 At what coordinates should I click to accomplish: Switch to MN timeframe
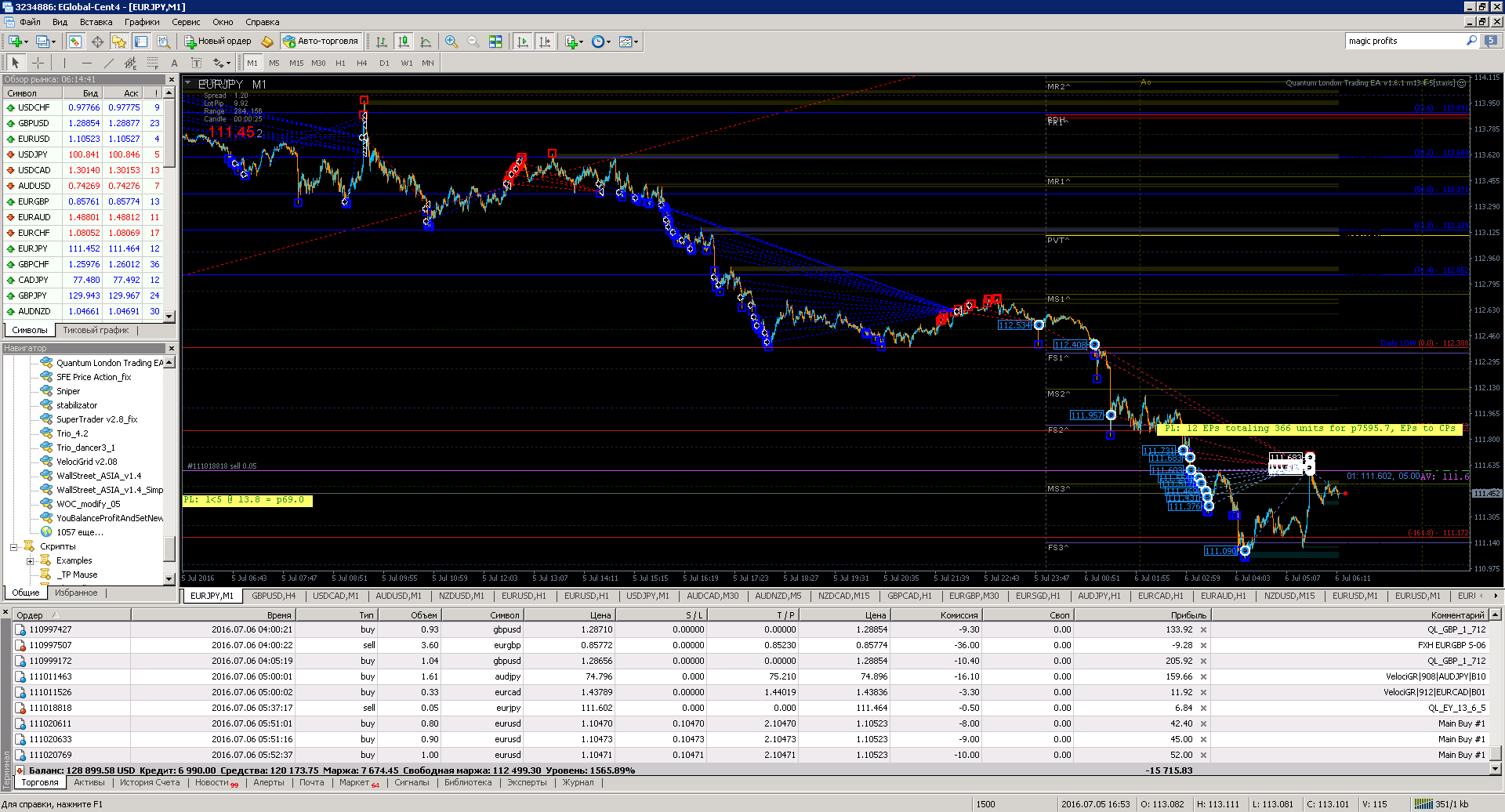(x=428, y=63)
